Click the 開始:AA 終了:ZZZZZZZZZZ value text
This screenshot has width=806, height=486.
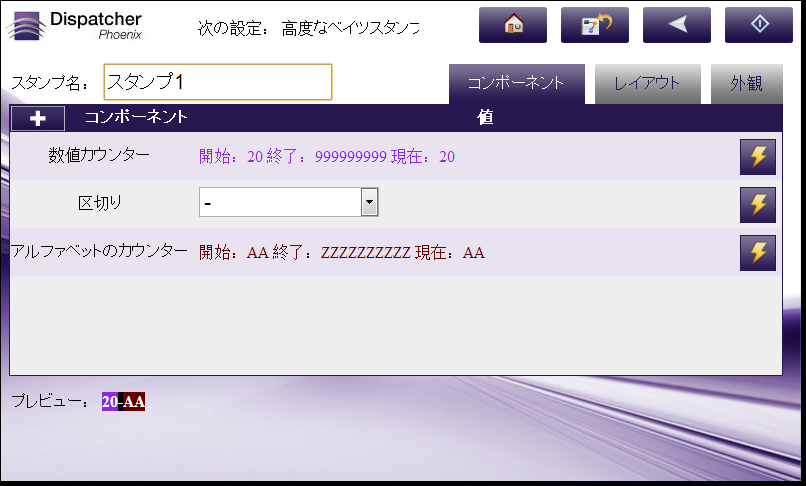pos(342,253)
